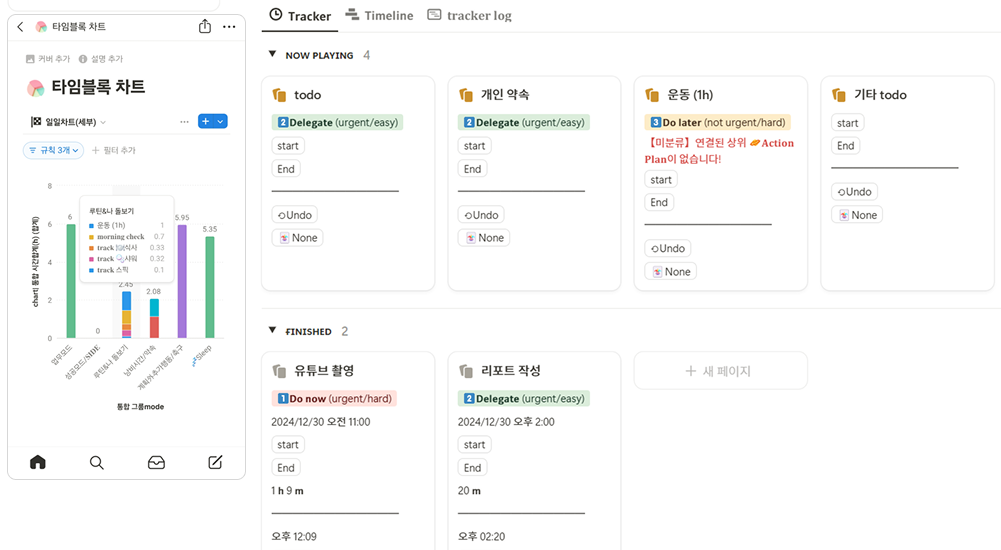1001x550 pixels.
Task: Tap the compose new page icon
Action: tap(215, 462)
